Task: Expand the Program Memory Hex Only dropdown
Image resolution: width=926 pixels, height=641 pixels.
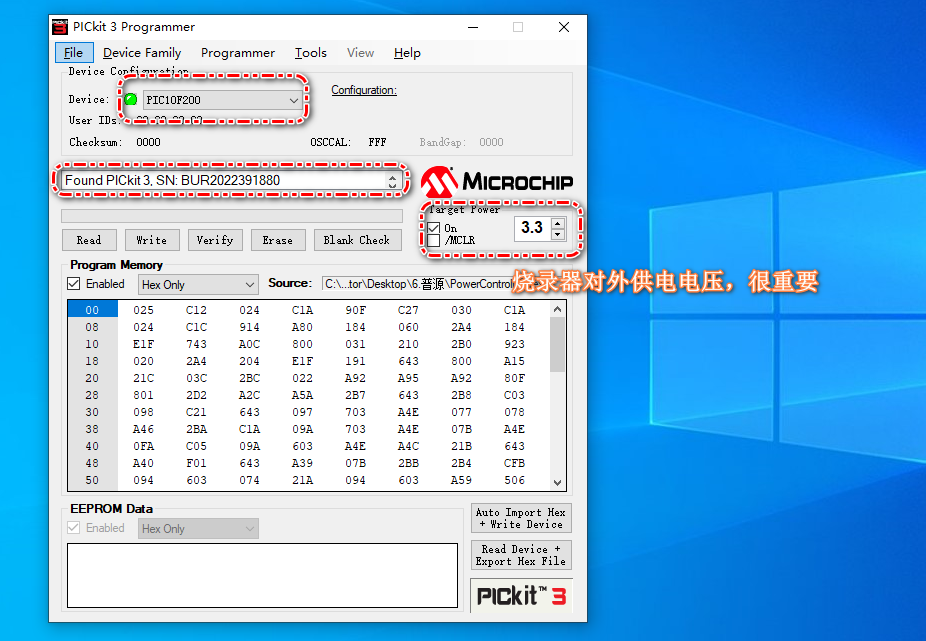Action: click(x=198, y=285)
